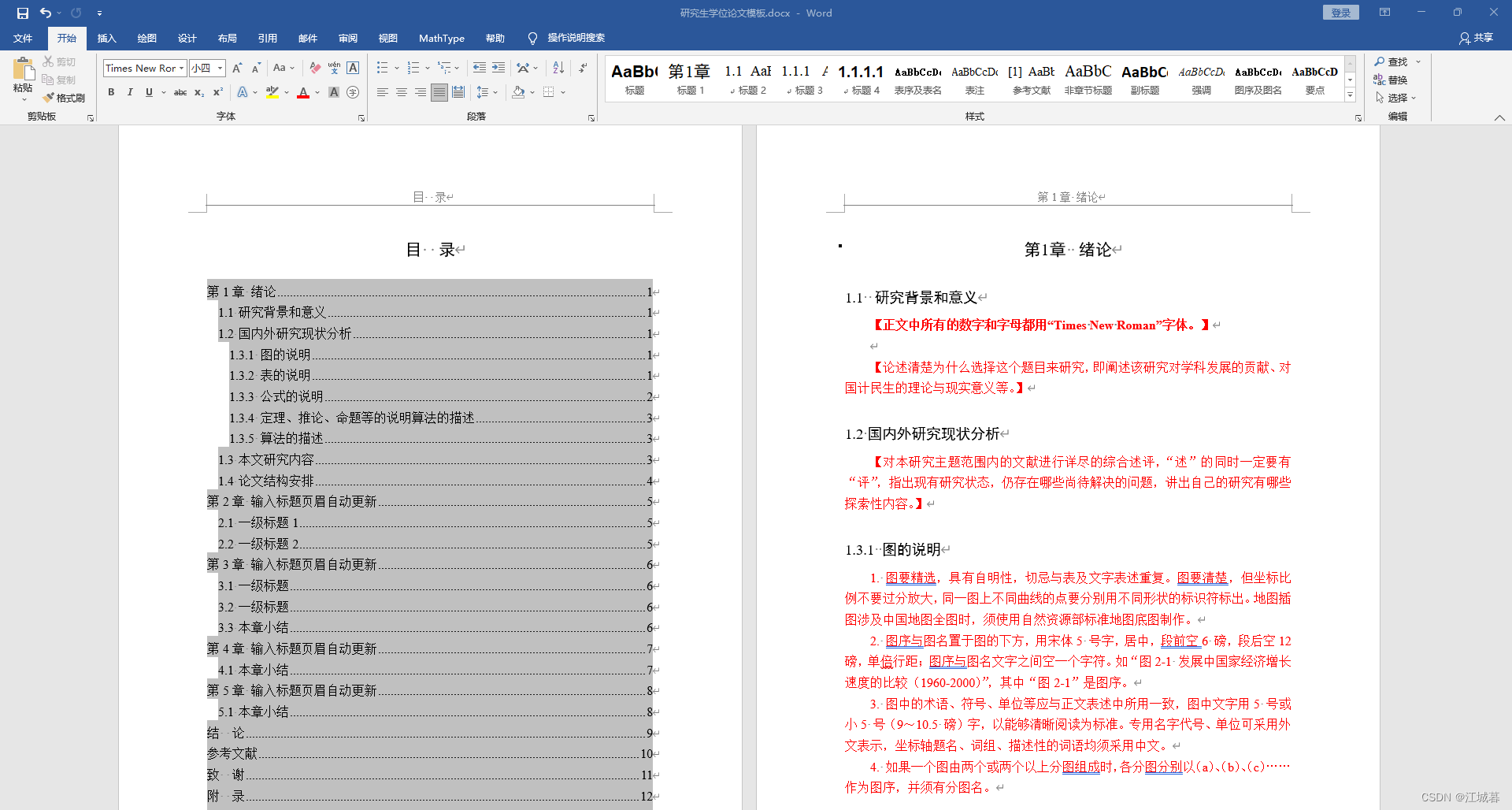Toggle underline formatting

(x=149, y=92)
